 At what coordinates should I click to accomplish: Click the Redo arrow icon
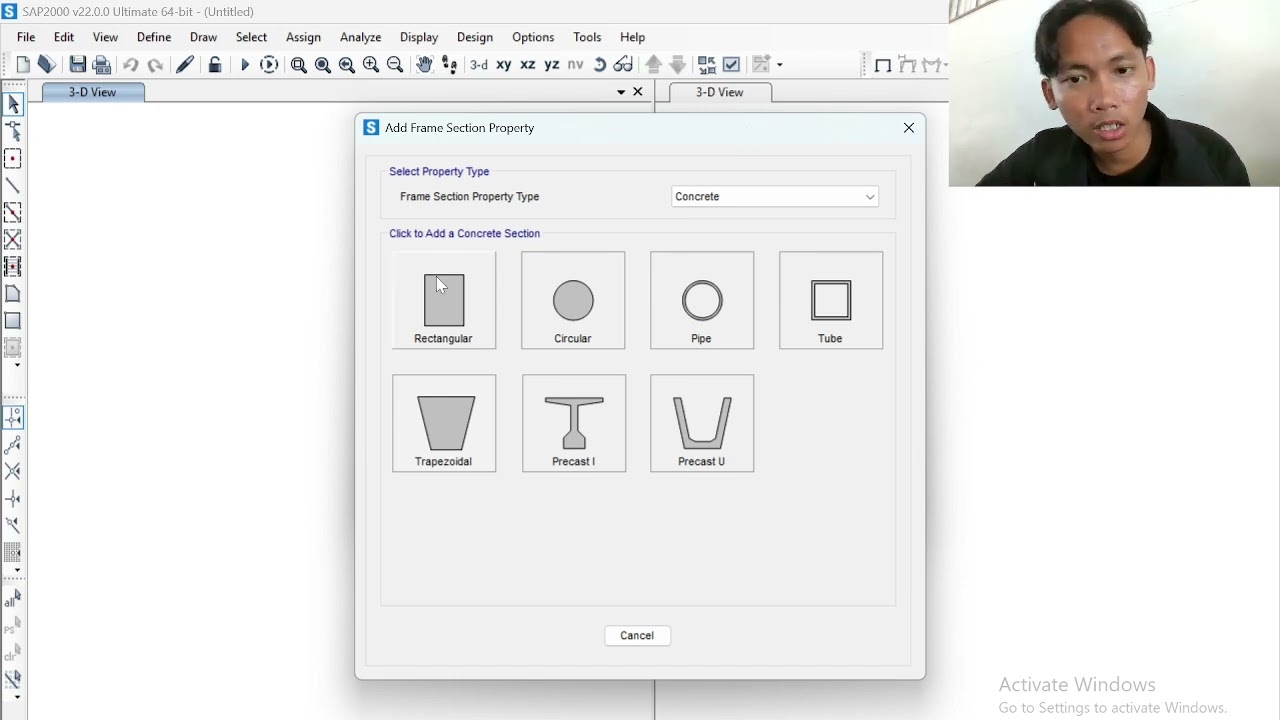click(155, 65)
